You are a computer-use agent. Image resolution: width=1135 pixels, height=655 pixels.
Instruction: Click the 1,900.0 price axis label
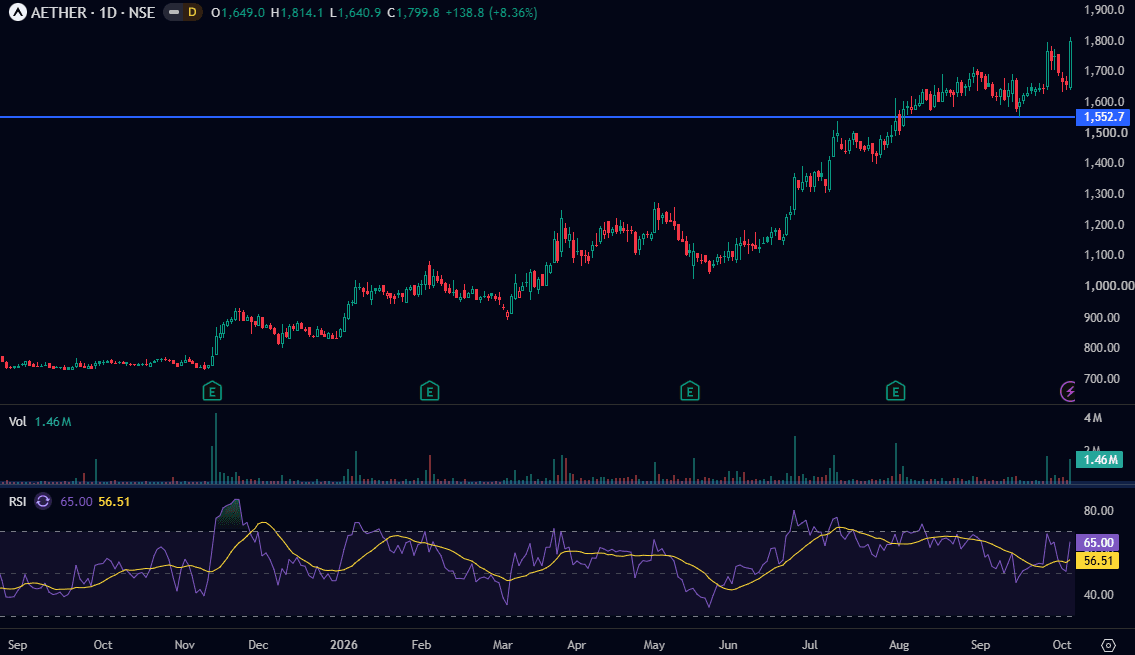coord(1104,9)
